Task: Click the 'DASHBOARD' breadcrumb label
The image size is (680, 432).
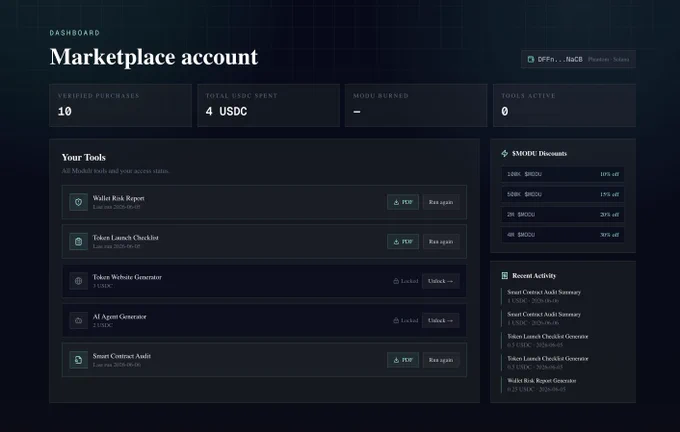Action: click(x=75, y=33)
